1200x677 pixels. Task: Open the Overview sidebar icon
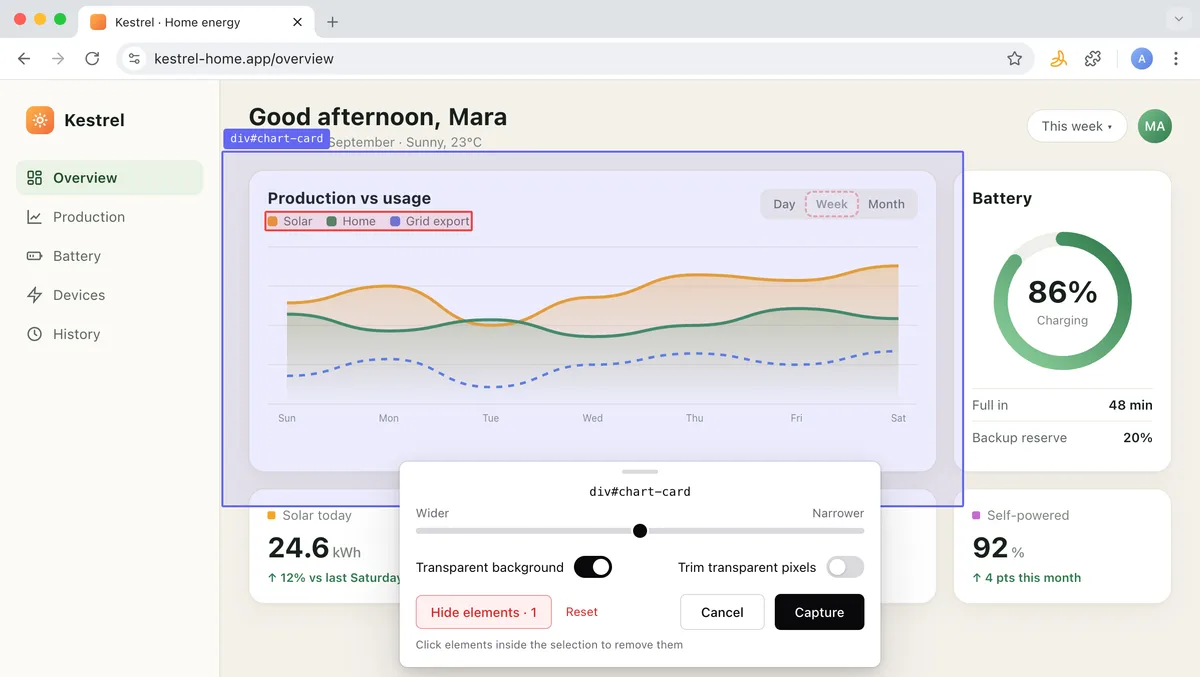35,178
